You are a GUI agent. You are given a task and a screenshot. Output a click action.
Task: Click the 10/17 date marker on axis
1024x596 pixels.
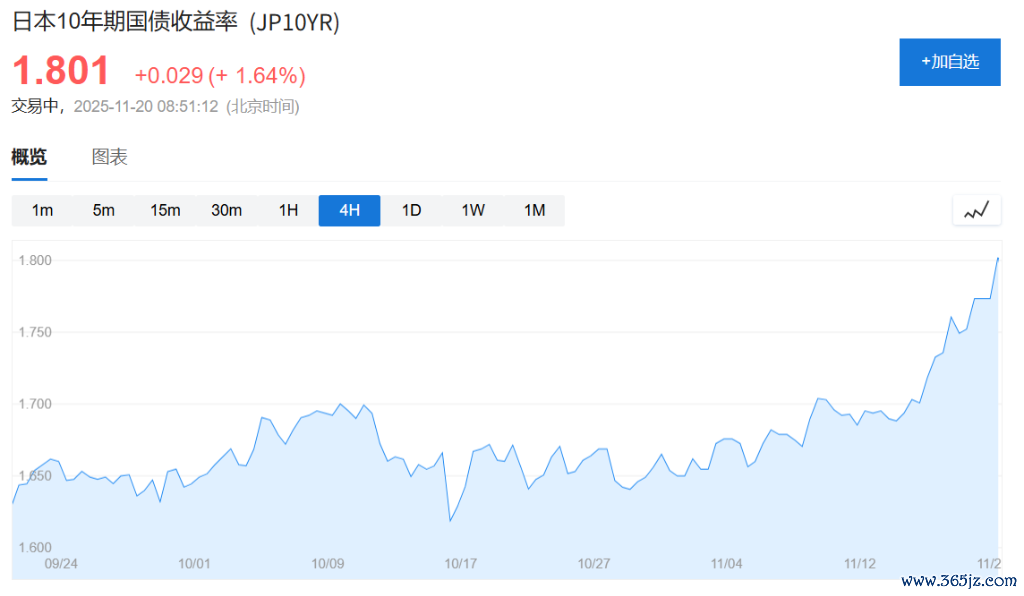pos(460,564)
